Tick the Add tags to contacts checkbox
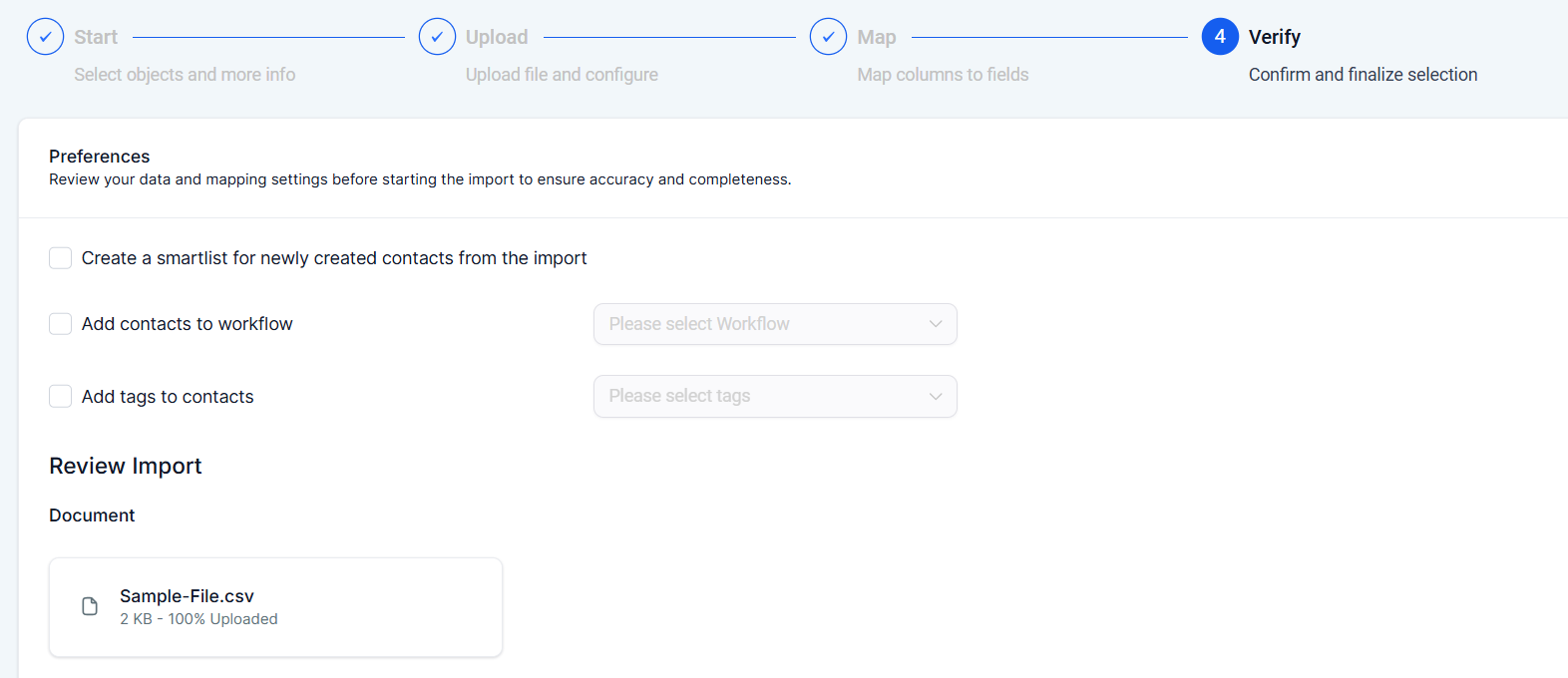The height and width of the screenshot is (678, 1568). pos(61,397)
